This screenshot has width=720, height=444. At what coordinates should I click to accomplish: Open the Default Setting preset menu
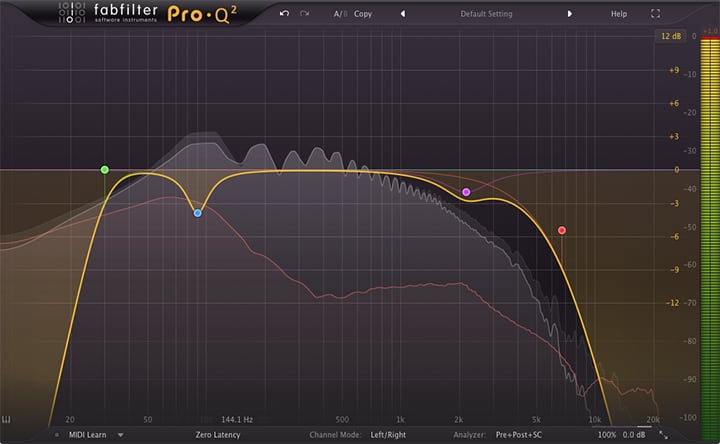coord(486,14)
